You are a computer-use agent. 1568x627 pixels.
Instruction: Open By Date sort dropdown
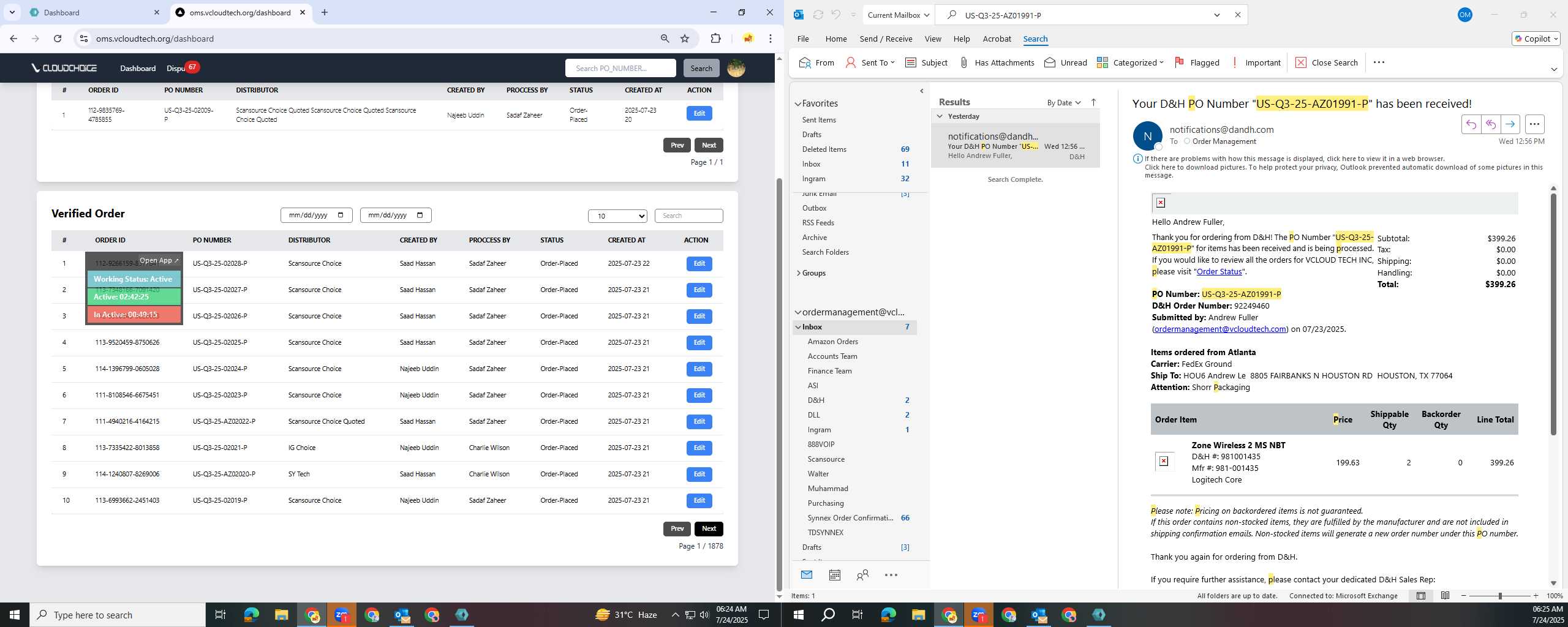point(1064,102)
